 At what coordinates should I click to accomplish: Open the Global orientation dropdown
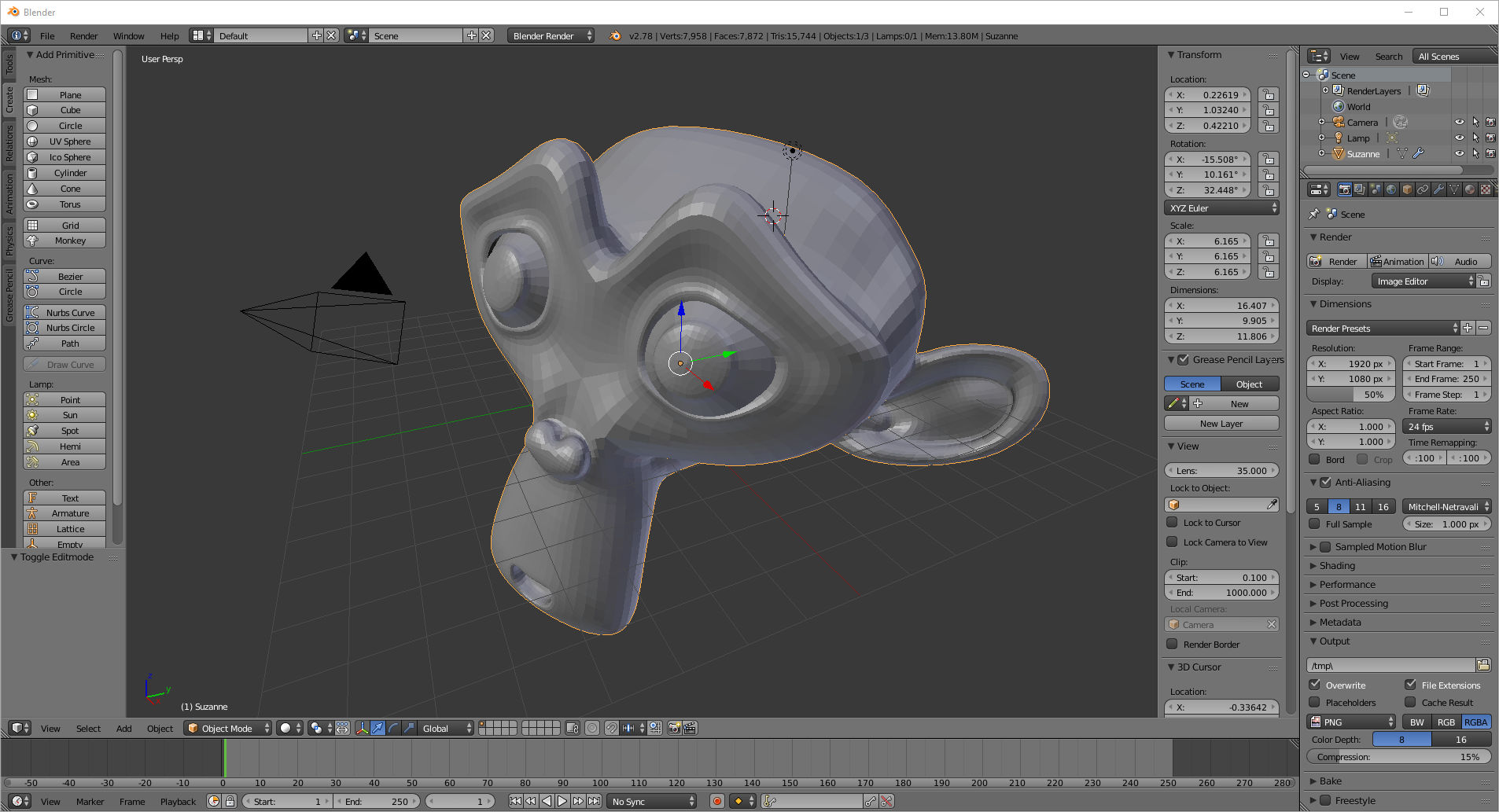446,728
